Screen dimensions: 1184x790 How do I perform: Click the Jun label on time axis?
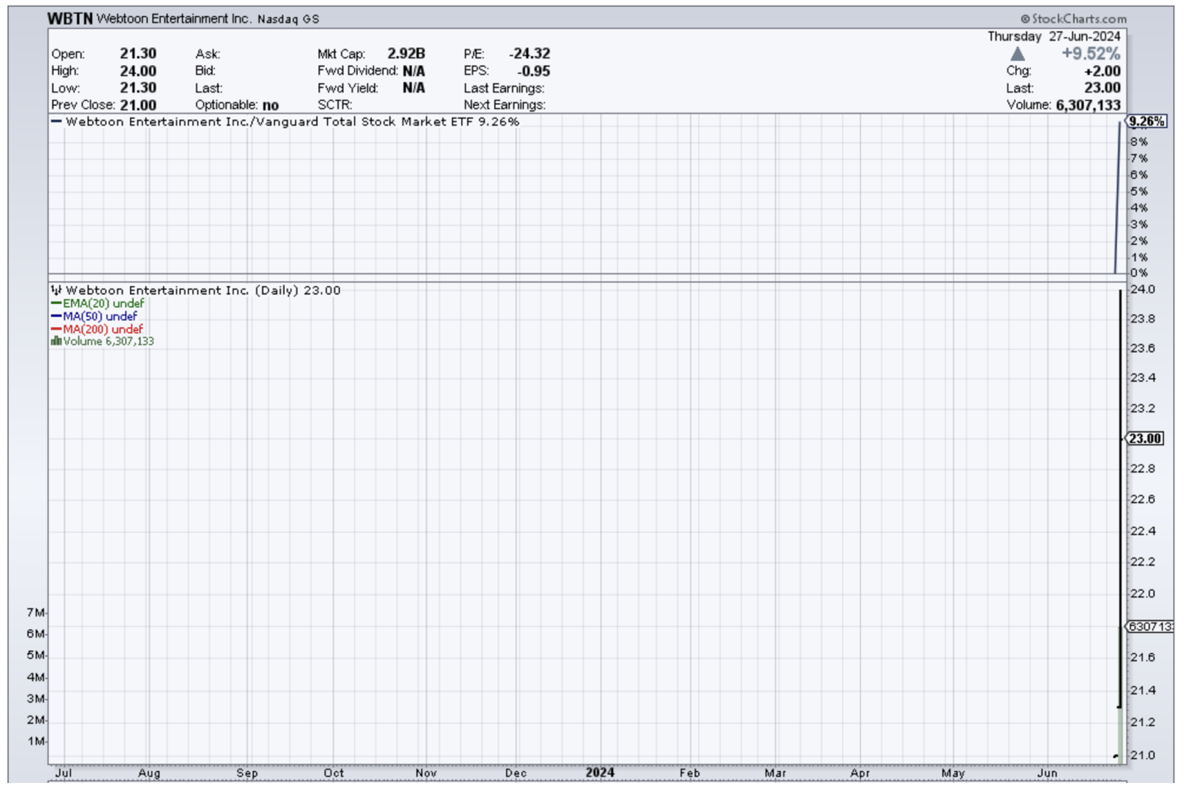pyautogui.click(x=1048, y=773)
